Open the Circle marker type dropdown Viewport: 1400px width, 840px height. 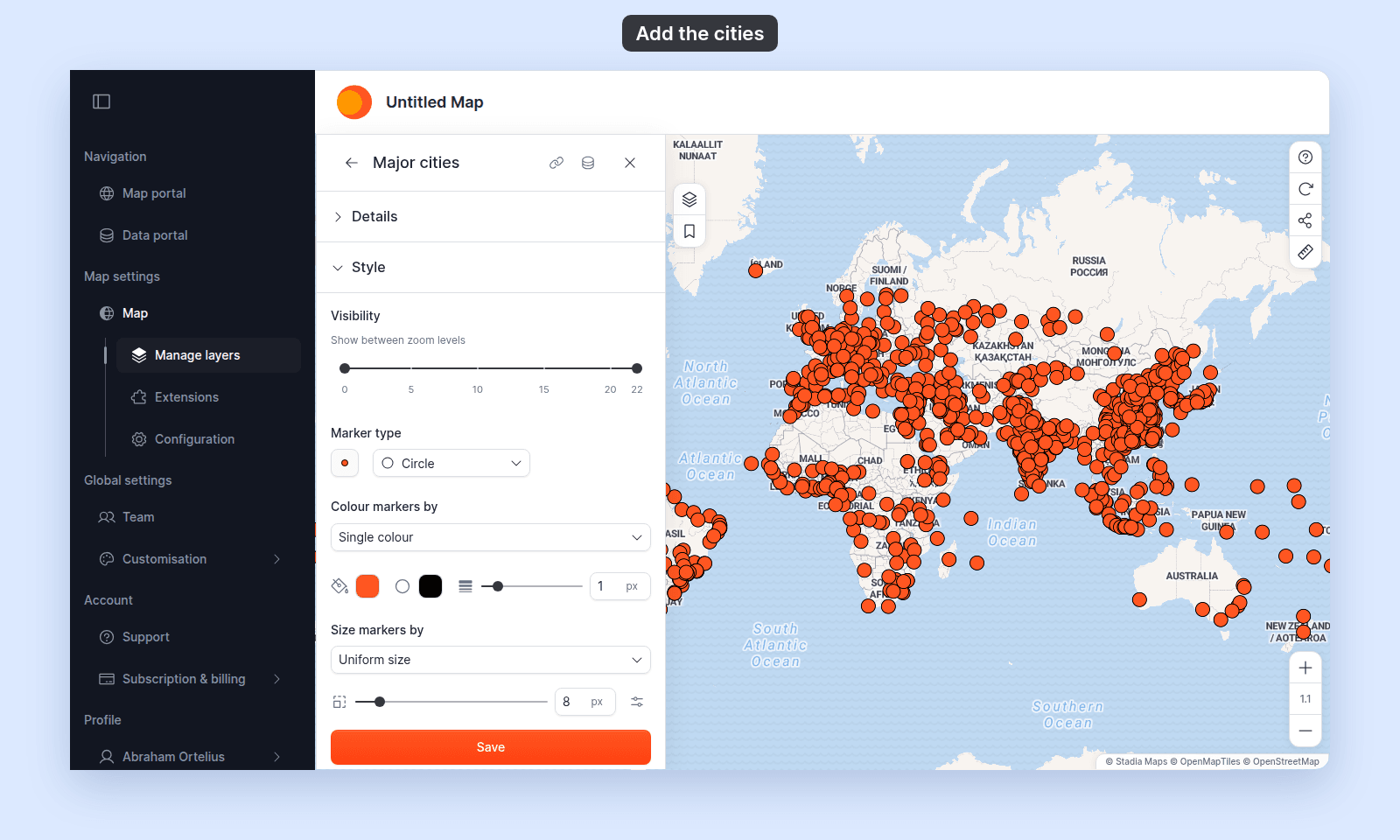click(x=451, y=464)
